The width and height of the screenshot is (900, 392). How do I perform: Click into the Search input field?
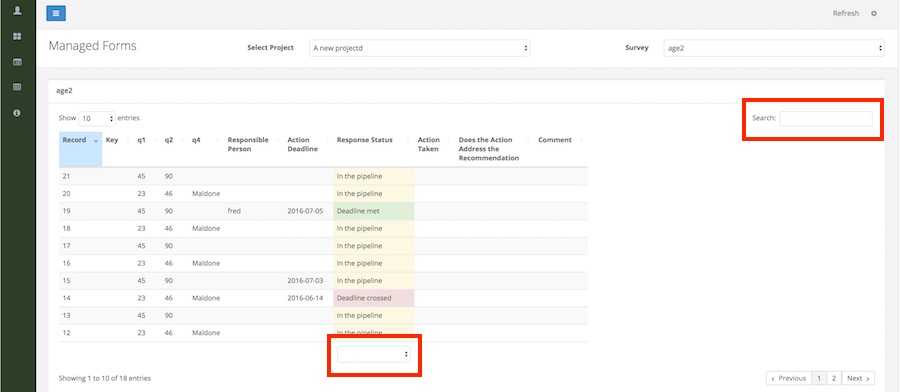click(825, 118)
